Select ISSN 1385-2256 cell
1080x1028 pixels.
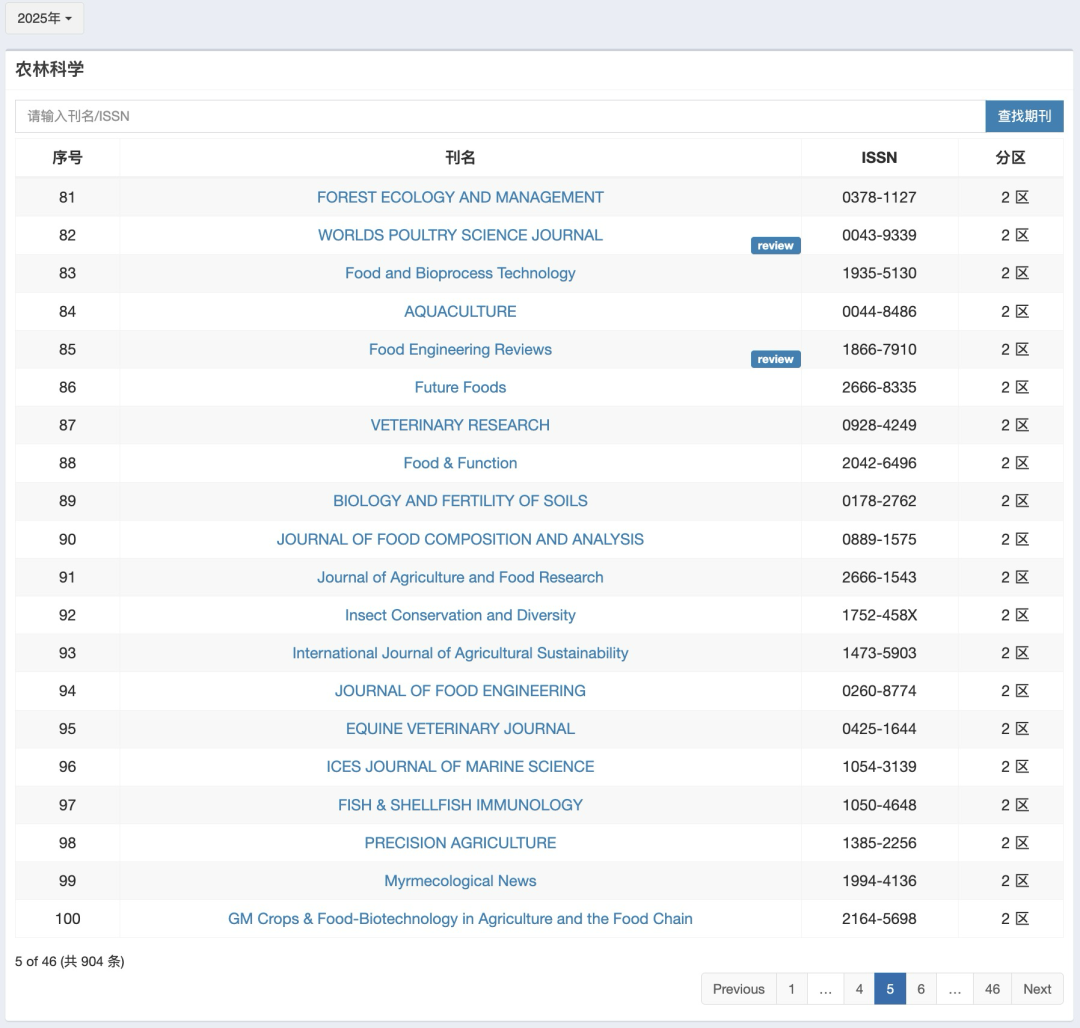879,843
